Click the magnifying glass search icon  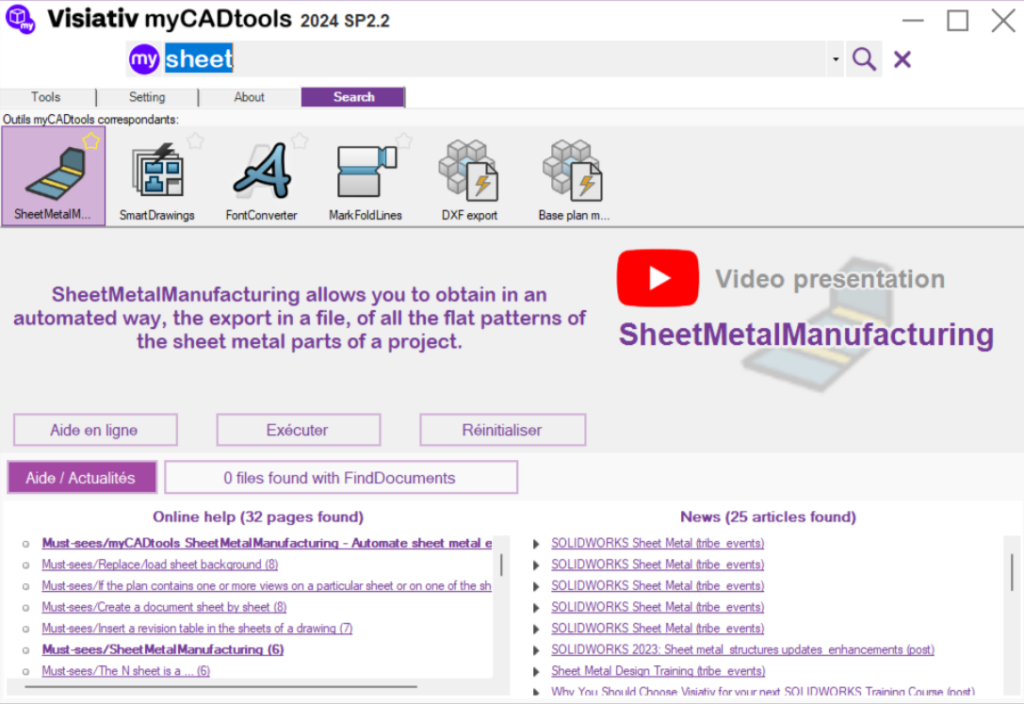pos(864,59)
